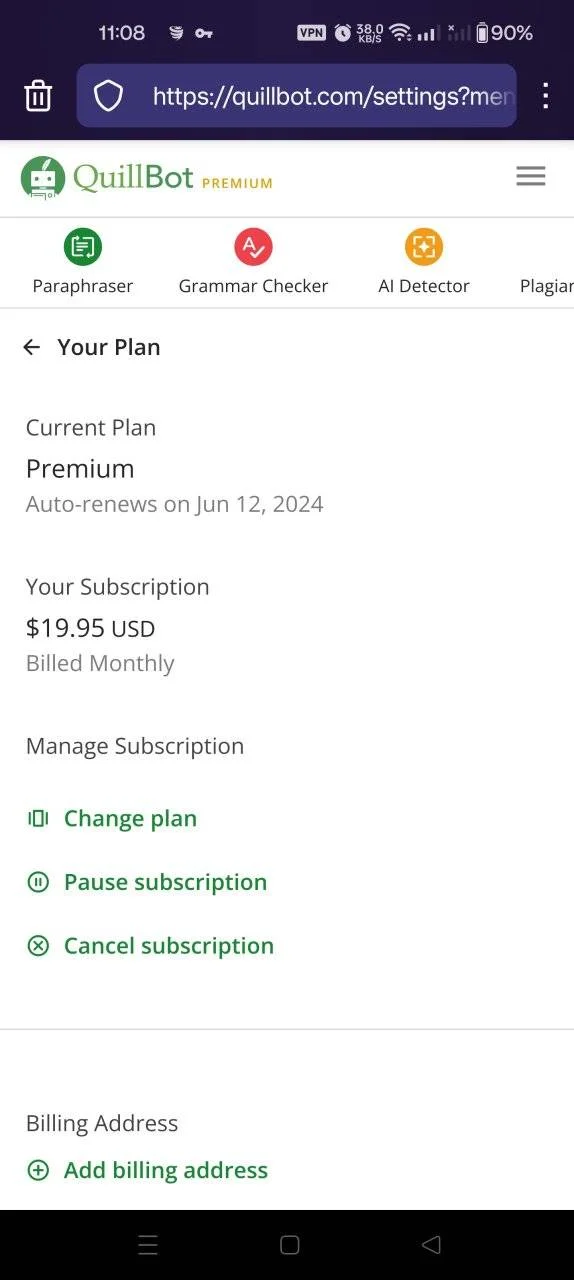The height and width of the screenshot is (1280, 574).
Task: Open the browser three-dot overflow menu
Action: click(545, 96)
